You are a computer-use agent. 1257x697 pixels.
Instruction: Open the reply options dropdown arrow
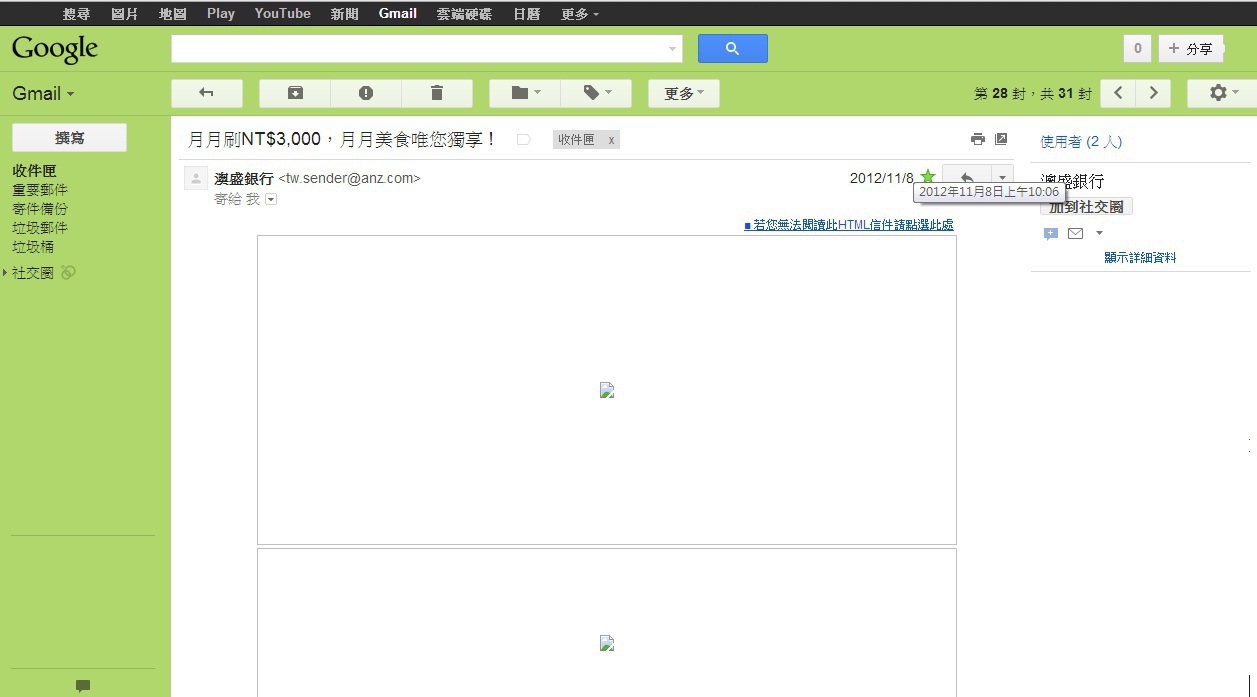[x=1002, y=177]
